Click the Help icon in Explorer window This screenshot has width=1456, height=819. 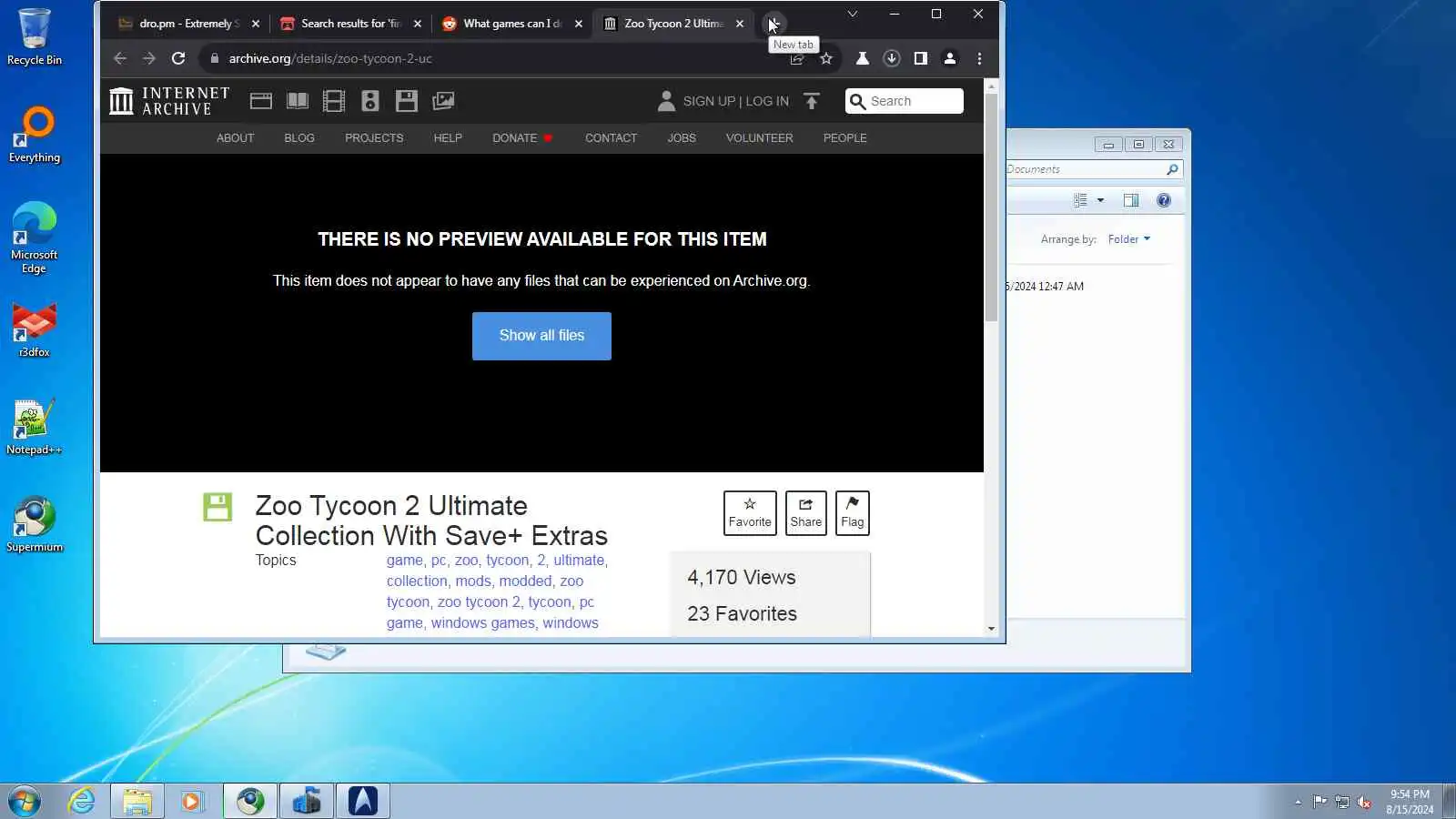click(x=1164, y=200)
